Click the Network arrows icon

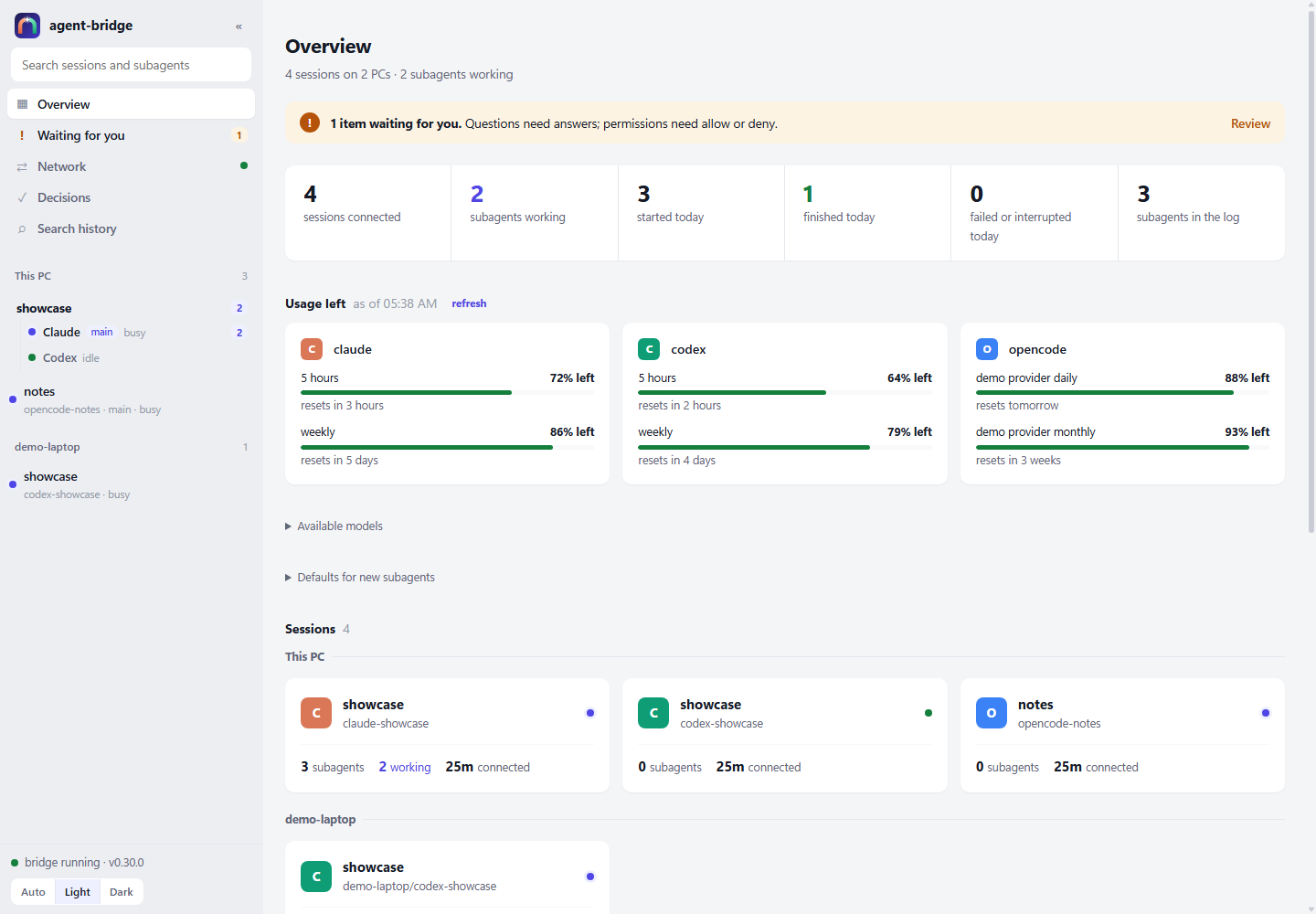point(22,166)
